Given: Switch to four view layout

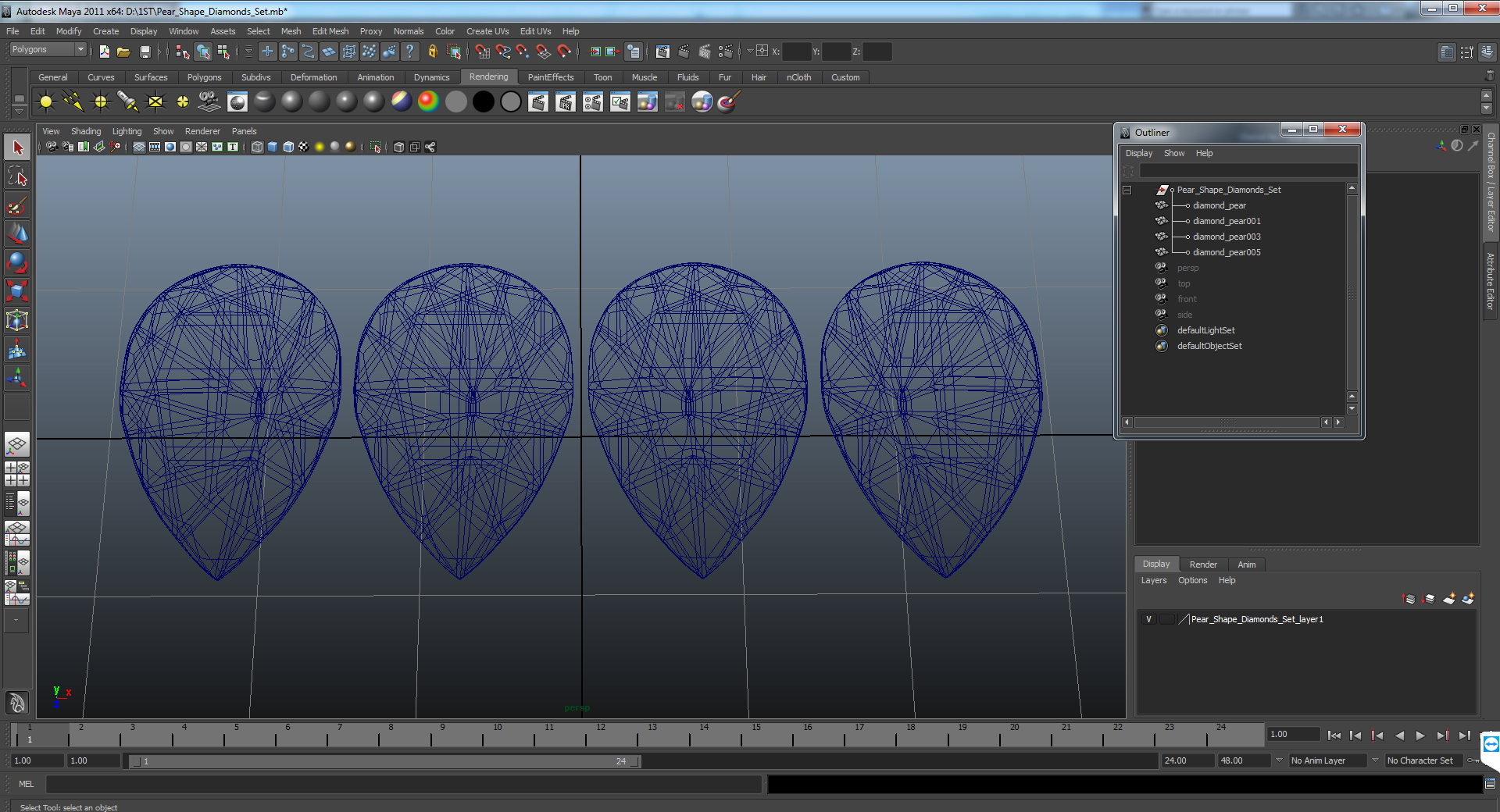Looking at the screenshot, I should [x=17, y=473].
